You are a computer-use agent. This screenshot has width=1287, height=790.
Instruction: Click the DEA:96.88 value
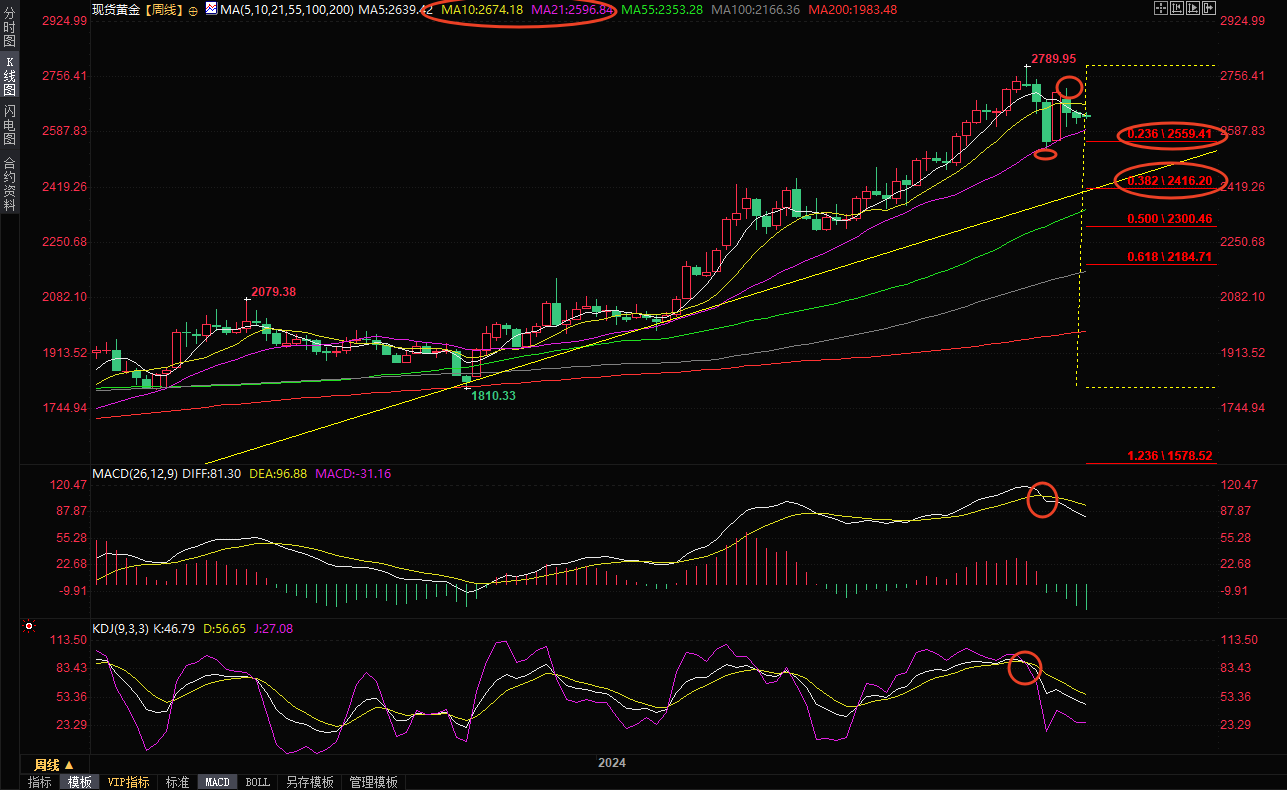tap(277, 473)
